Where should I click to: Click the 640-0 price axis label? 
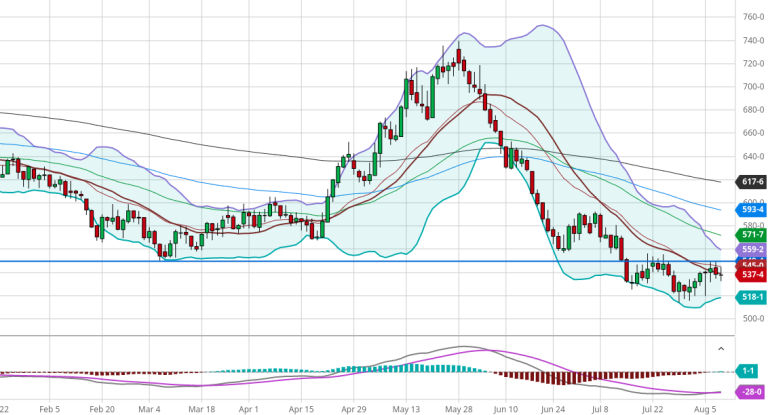[753, 157]
